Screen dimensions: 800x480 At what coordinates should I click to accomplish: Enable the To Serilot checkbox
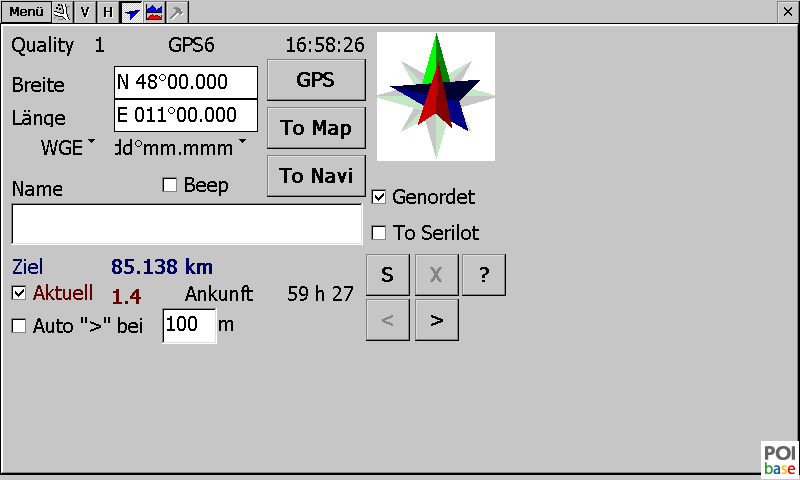379,233
